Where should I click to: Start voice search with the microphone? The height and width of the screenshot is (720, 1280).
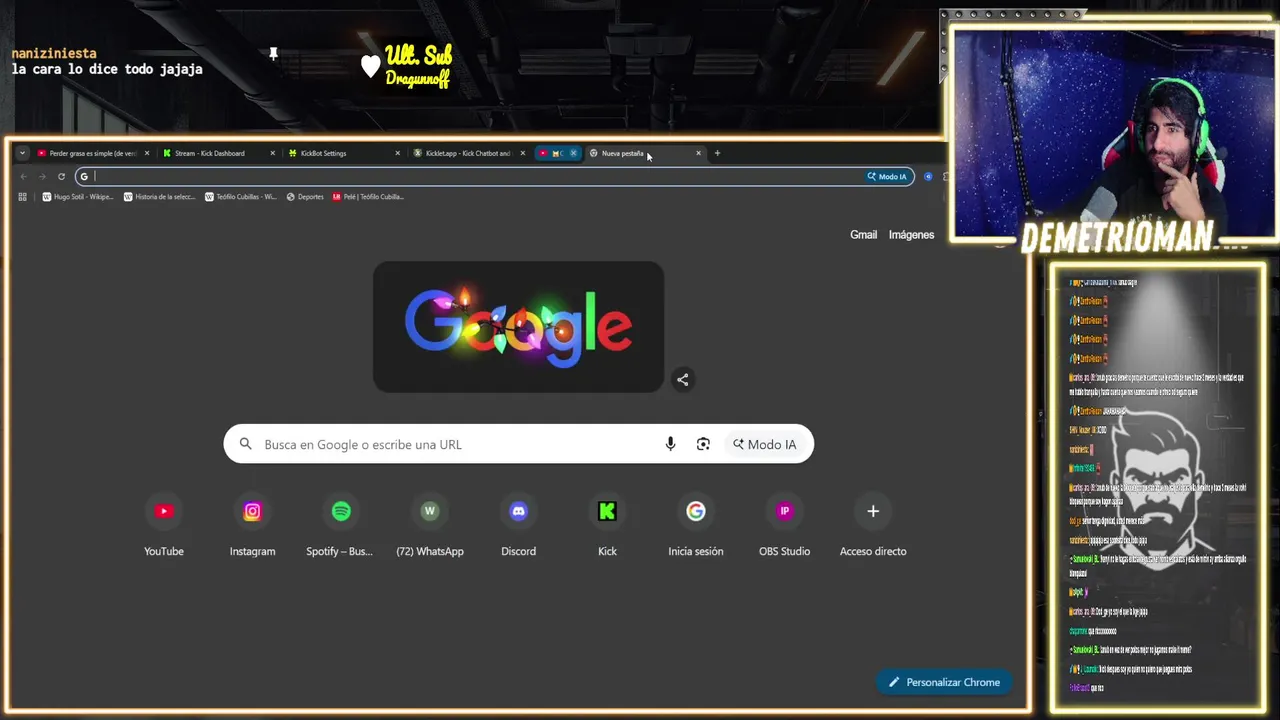670,444
